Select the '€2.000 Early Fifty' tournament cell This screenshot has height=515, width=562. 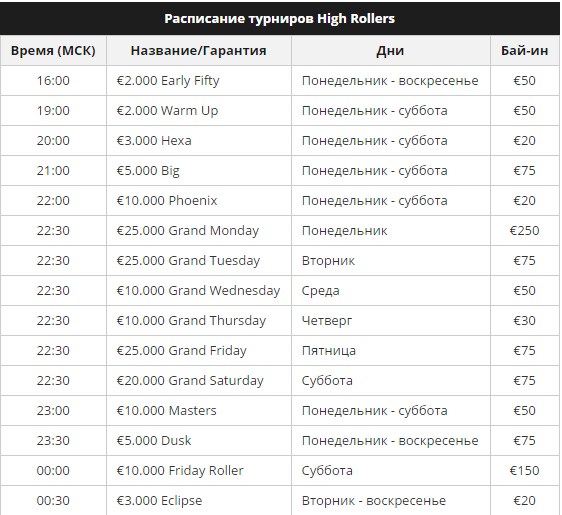click(168, 81)
